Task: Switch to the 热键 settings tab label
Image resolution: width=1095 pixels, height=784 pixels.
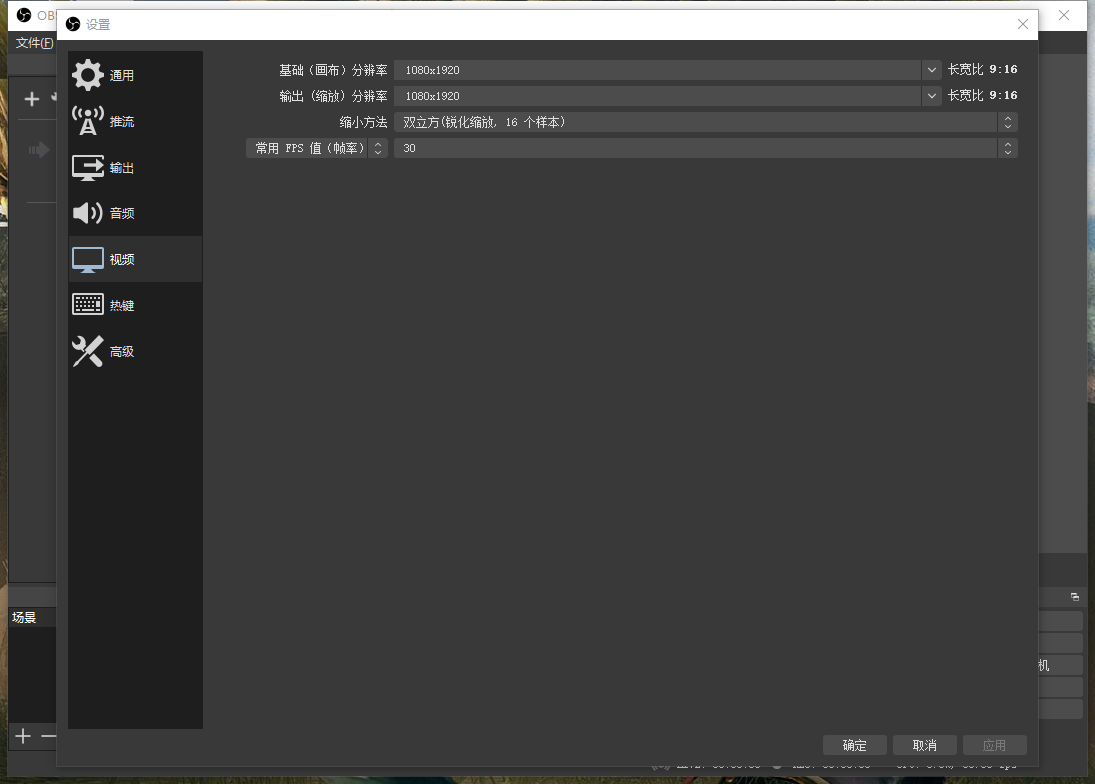Action: click(122, 306)
